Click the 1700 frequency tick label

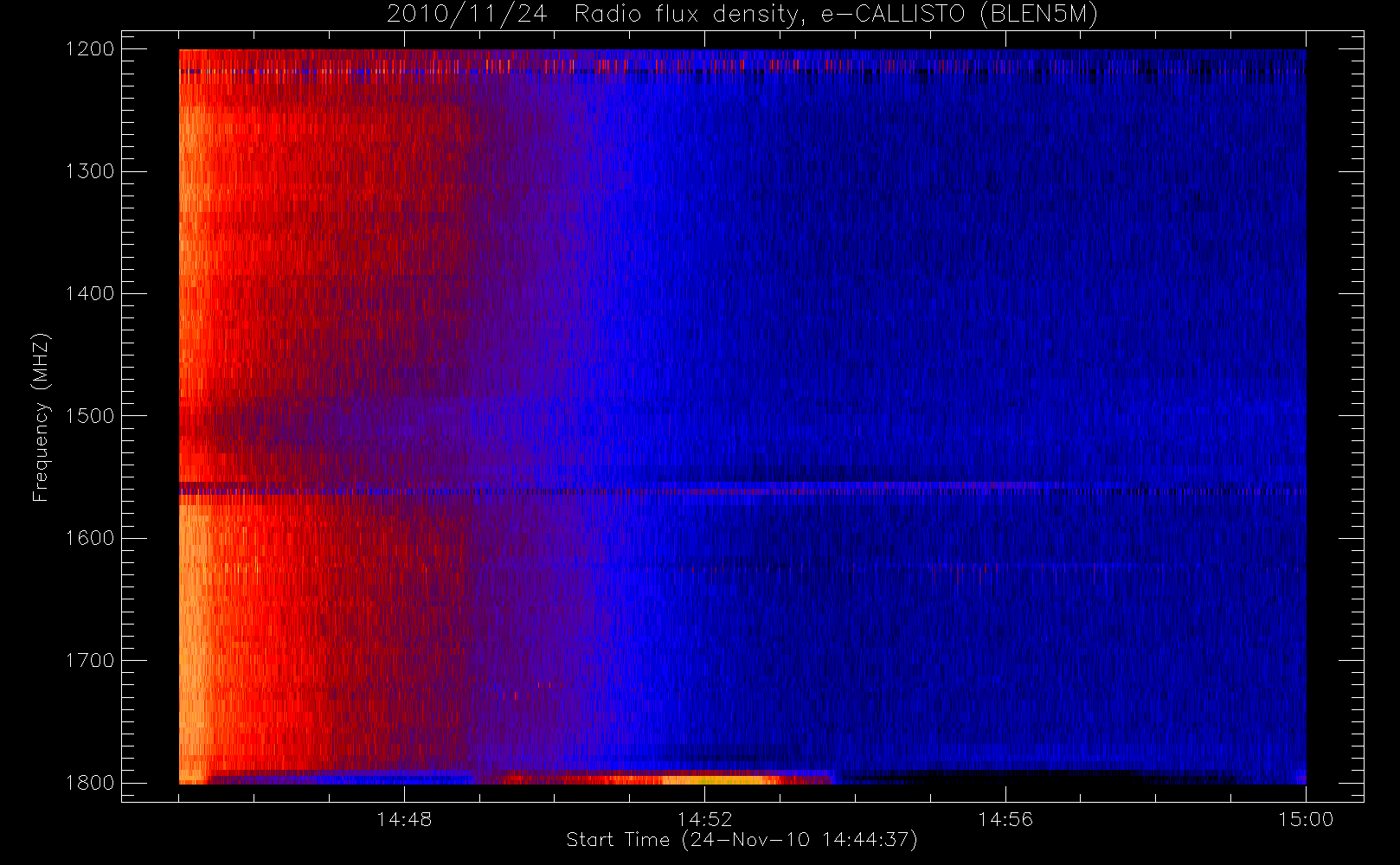click(90, 661)
